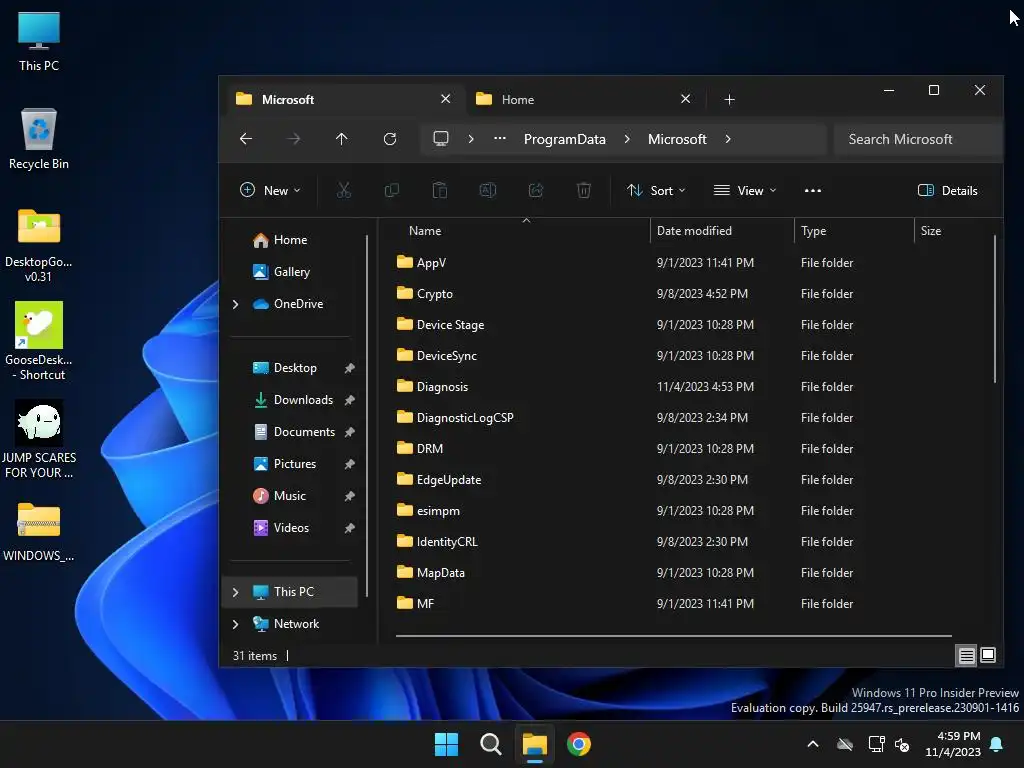The height and width of the screenshot is (768, 1024).
Task: Open taskbar Search
Action: [x=490, y=744]
